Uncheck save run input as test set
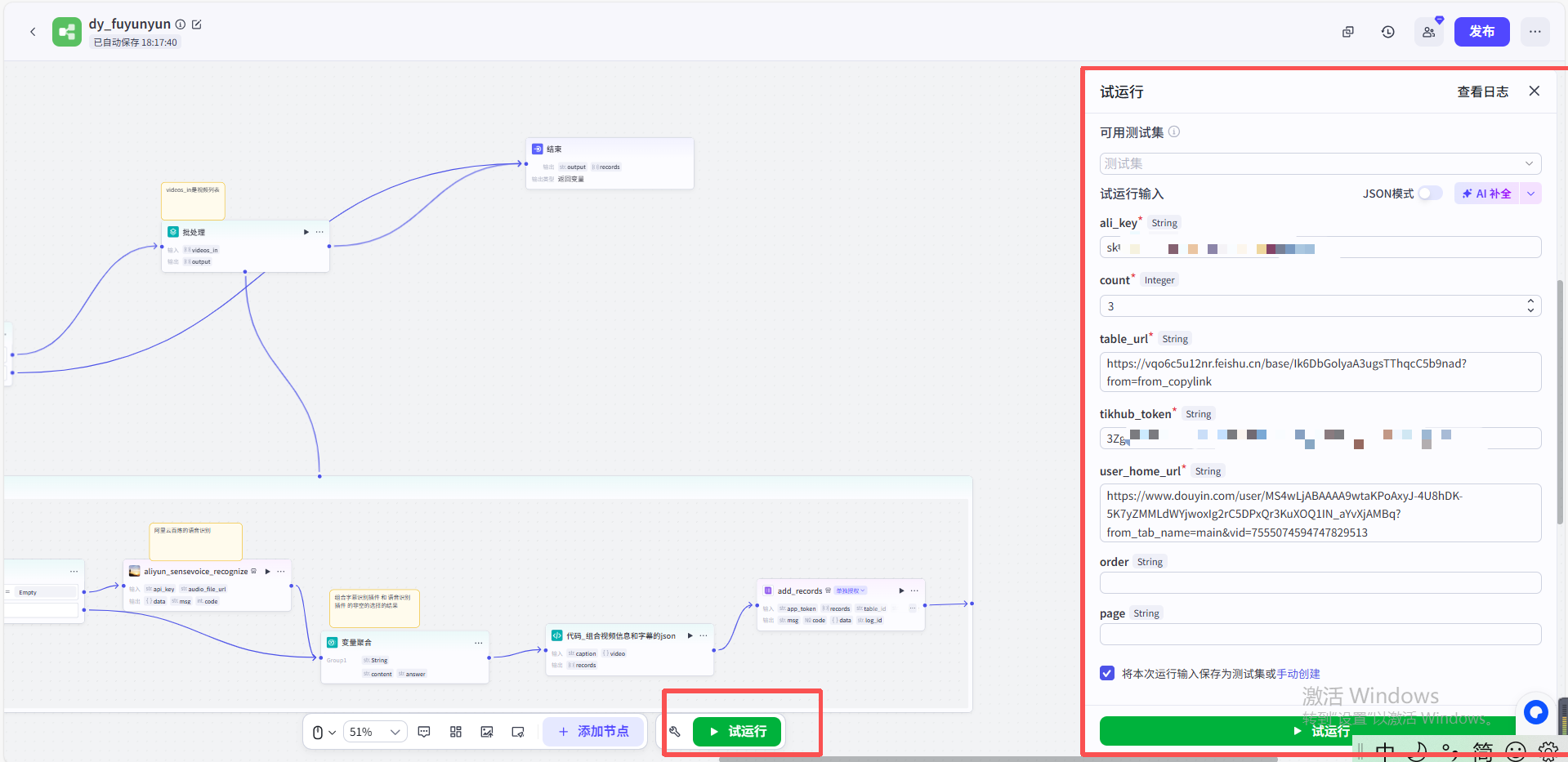Viewport: 1568px width, 762px height. 1107,673
